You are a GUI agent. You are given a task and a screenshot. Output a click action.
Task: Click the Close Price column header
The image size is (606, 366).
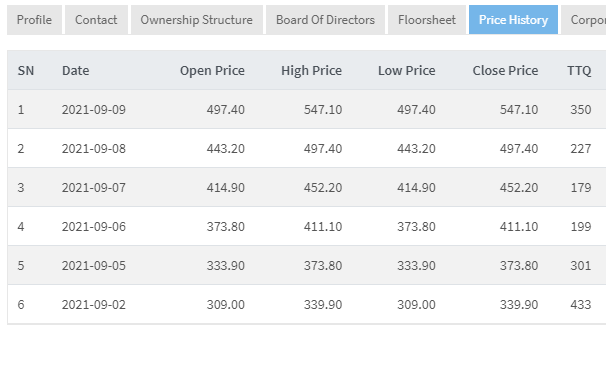(505, 71)
